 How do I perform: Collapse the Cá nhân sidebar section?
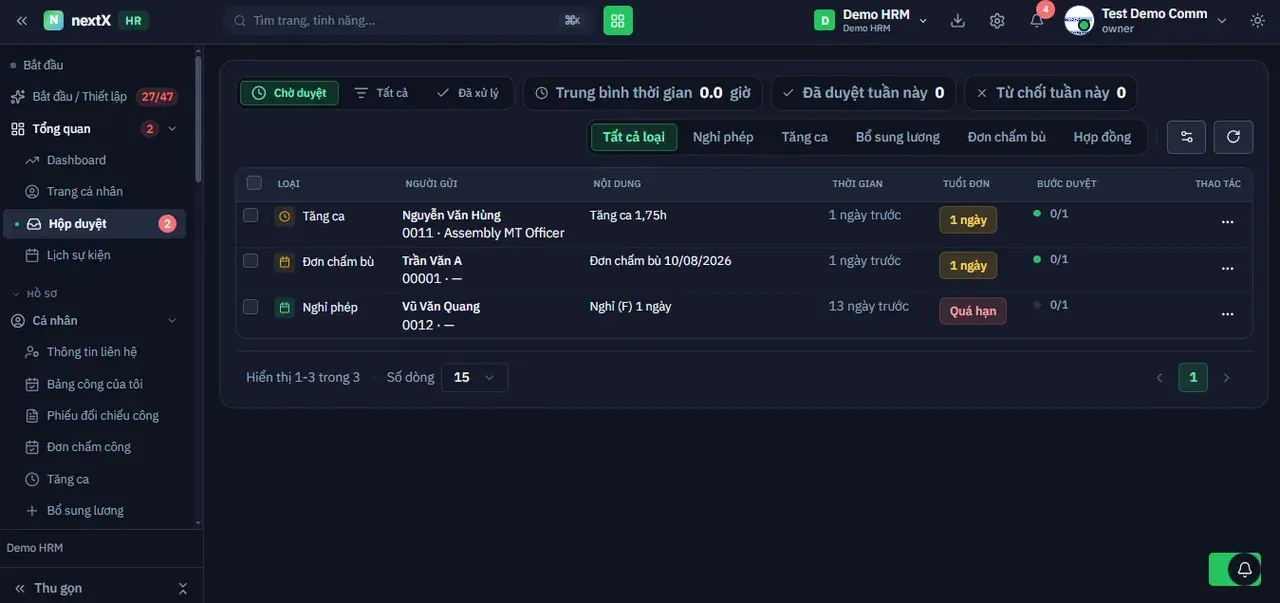click(171, 321)
